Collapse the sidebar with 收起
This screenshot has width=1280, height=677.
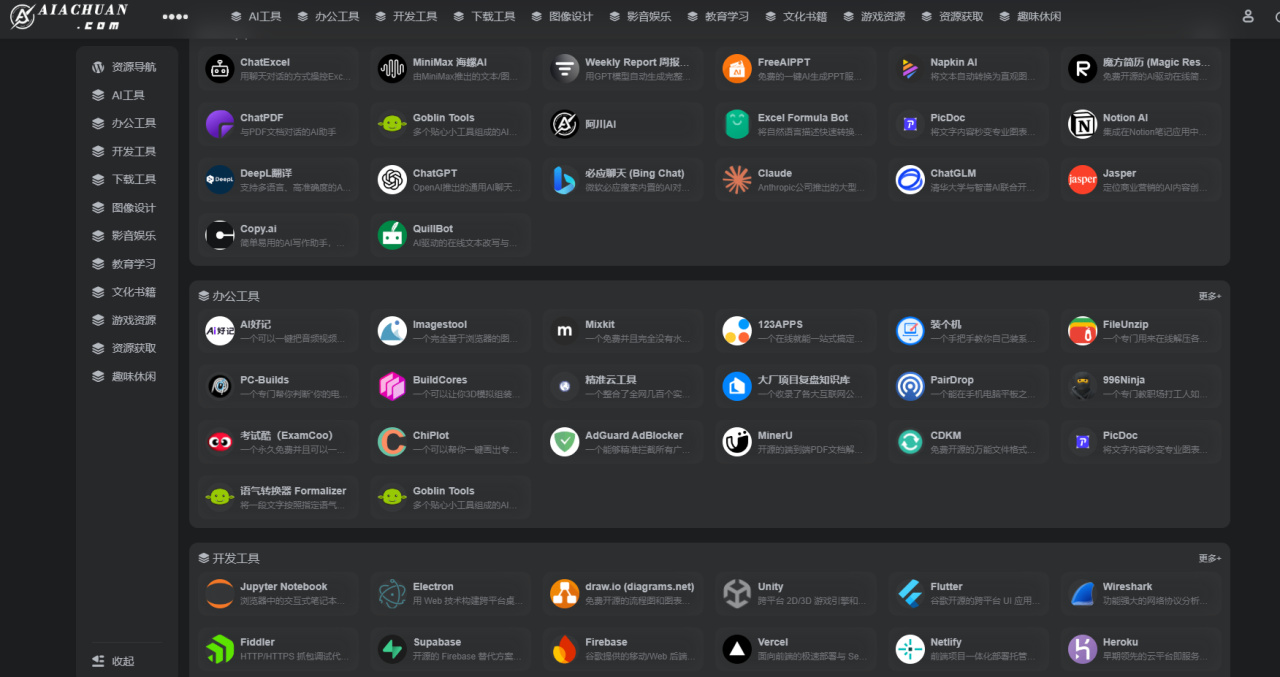coord(113,661)
